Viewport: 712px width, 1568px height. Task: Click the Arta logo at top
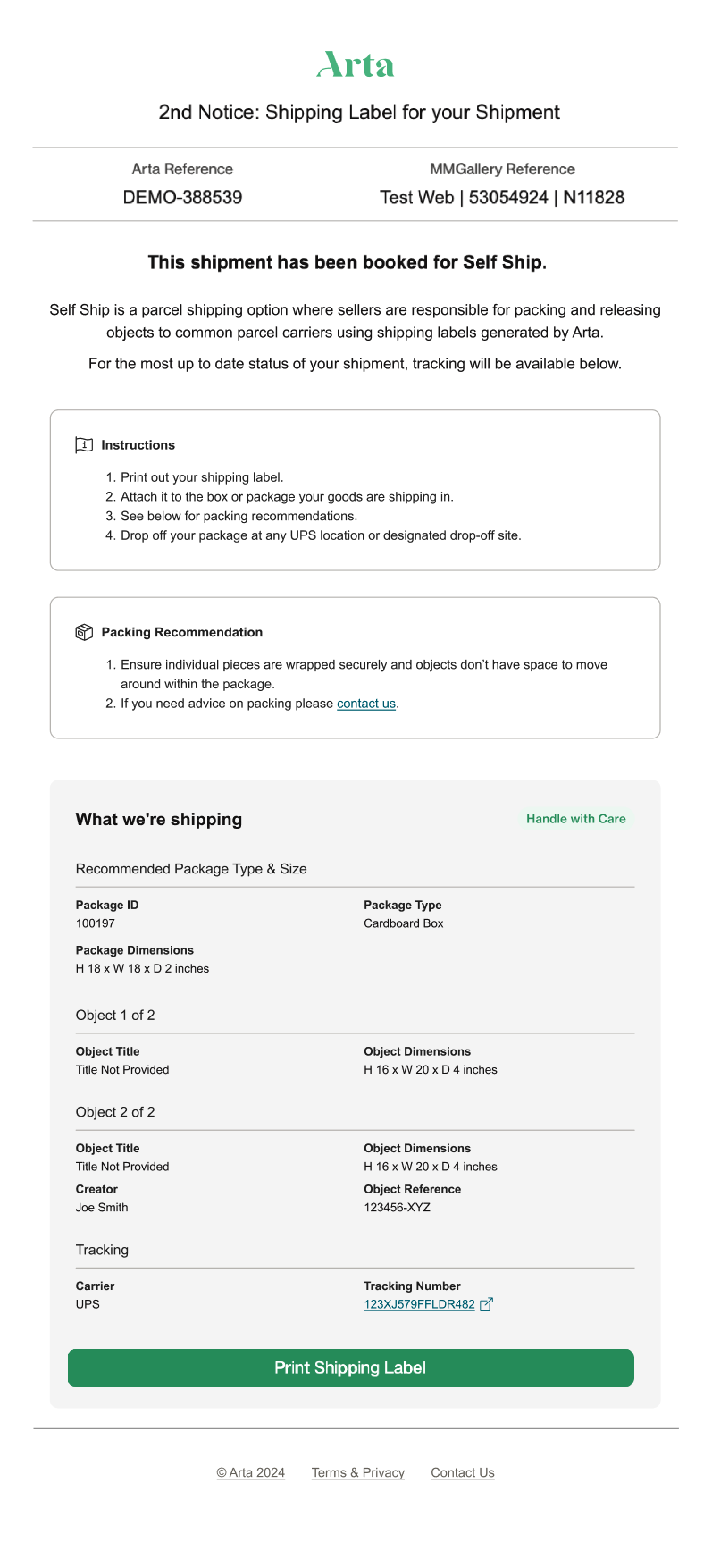(x=355, y=64)
